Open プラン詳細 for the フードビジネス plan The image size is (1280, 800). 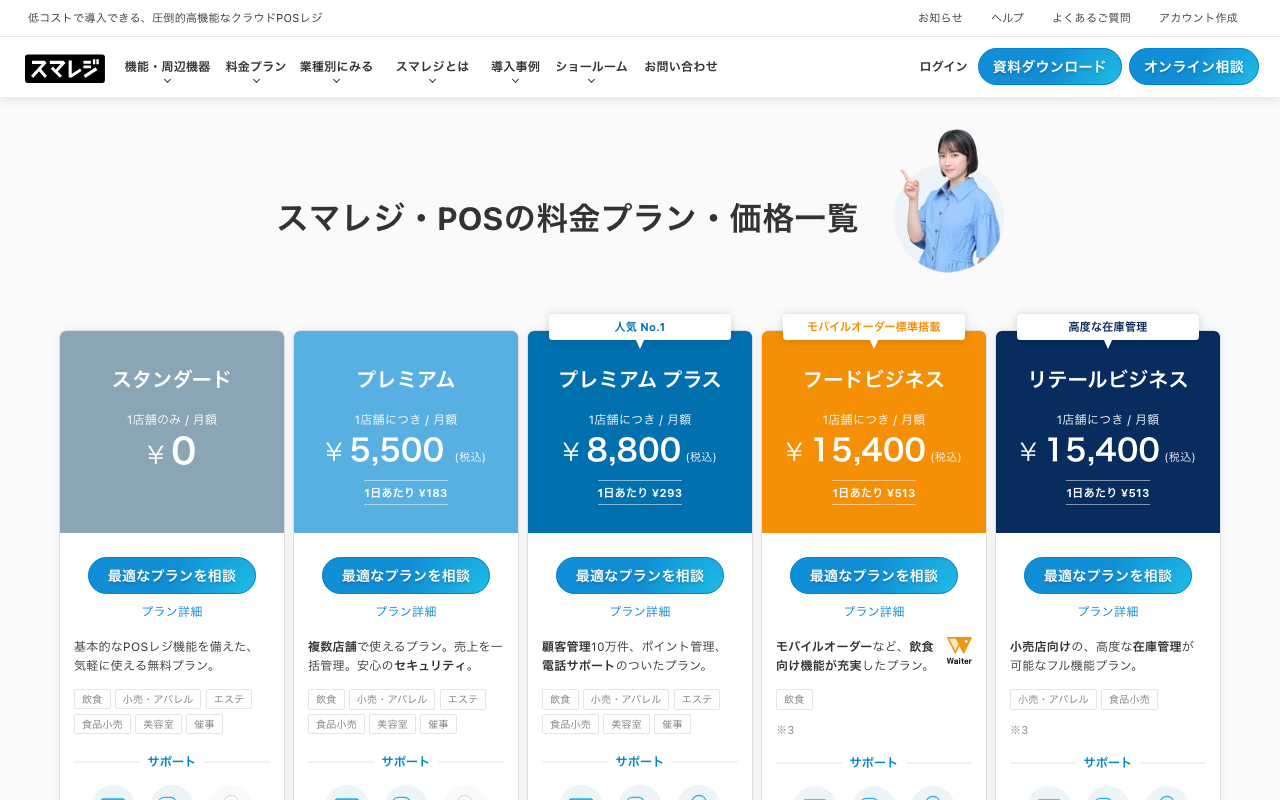coord(874,612)
